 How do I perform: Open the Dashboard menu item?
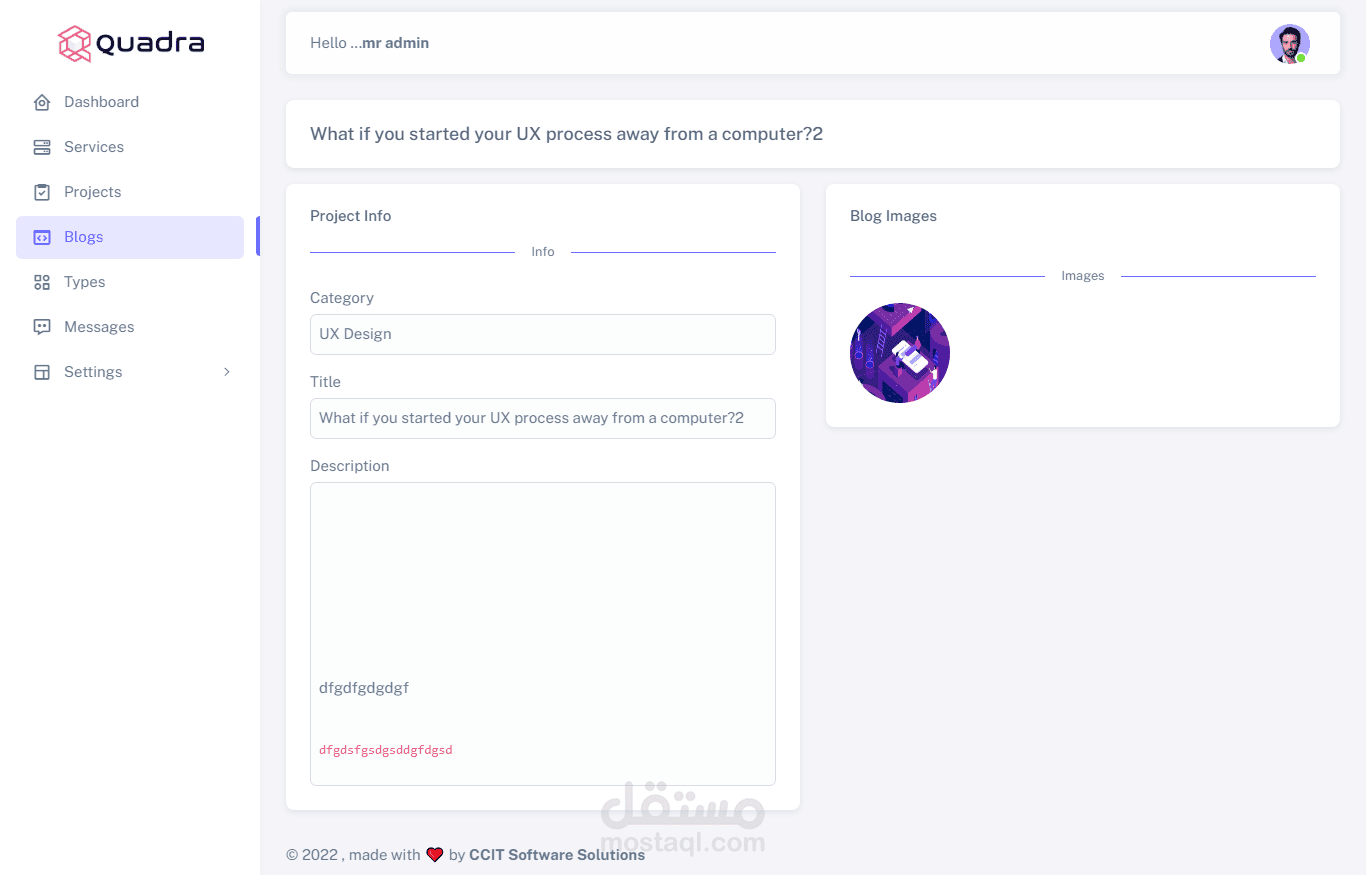[101, 102]
